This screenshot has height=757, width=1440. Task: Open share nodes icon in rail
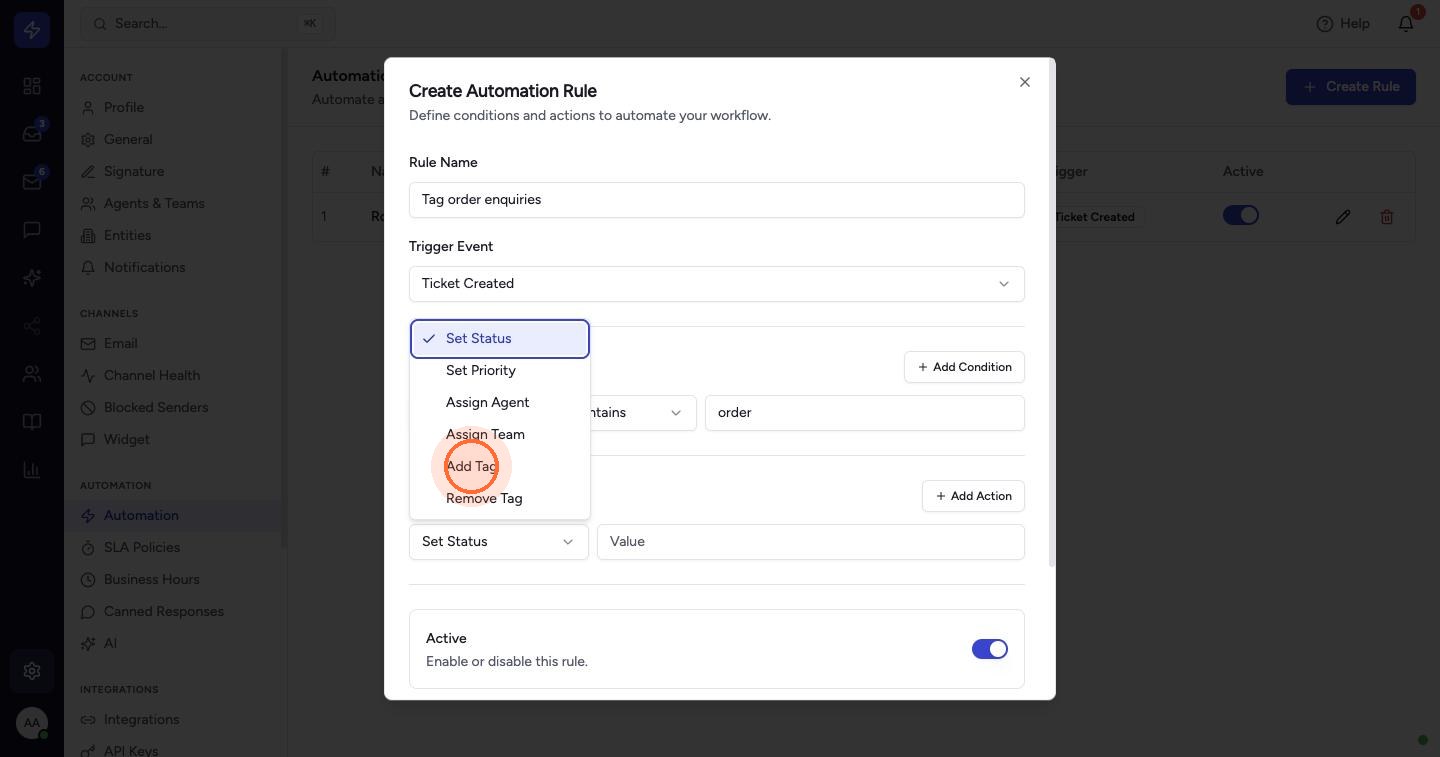click(x=32, y=326)
